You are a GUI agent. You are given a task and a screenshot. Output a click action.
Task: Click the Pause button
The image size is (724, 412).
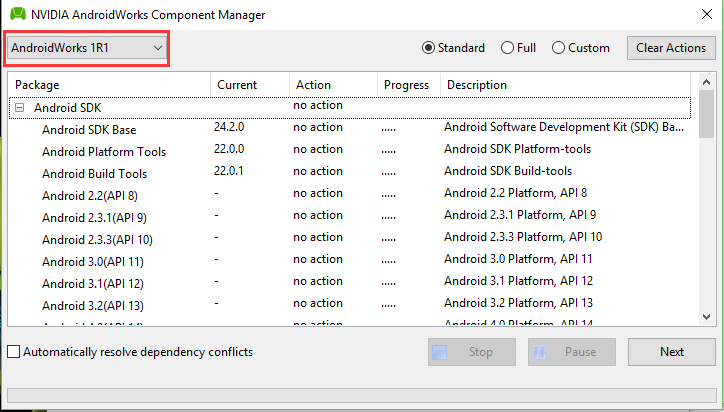tap(572, 352)
